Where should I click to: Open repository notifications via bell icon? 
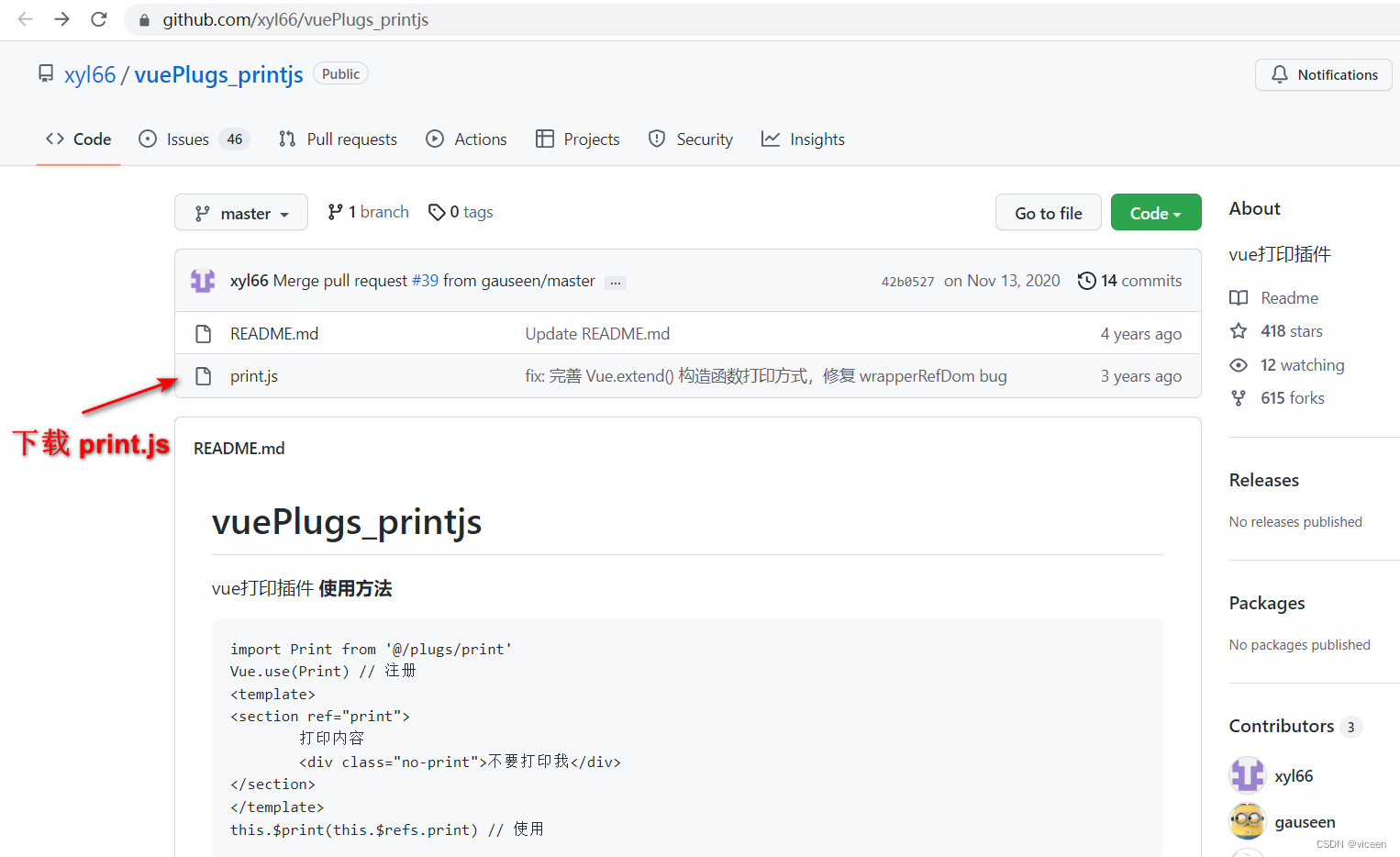point(1281,74)
